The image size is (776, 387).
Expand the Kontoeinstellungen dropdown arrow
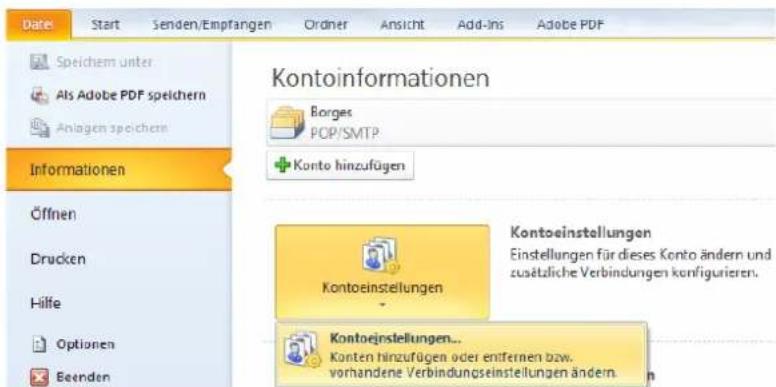point(382,305)
